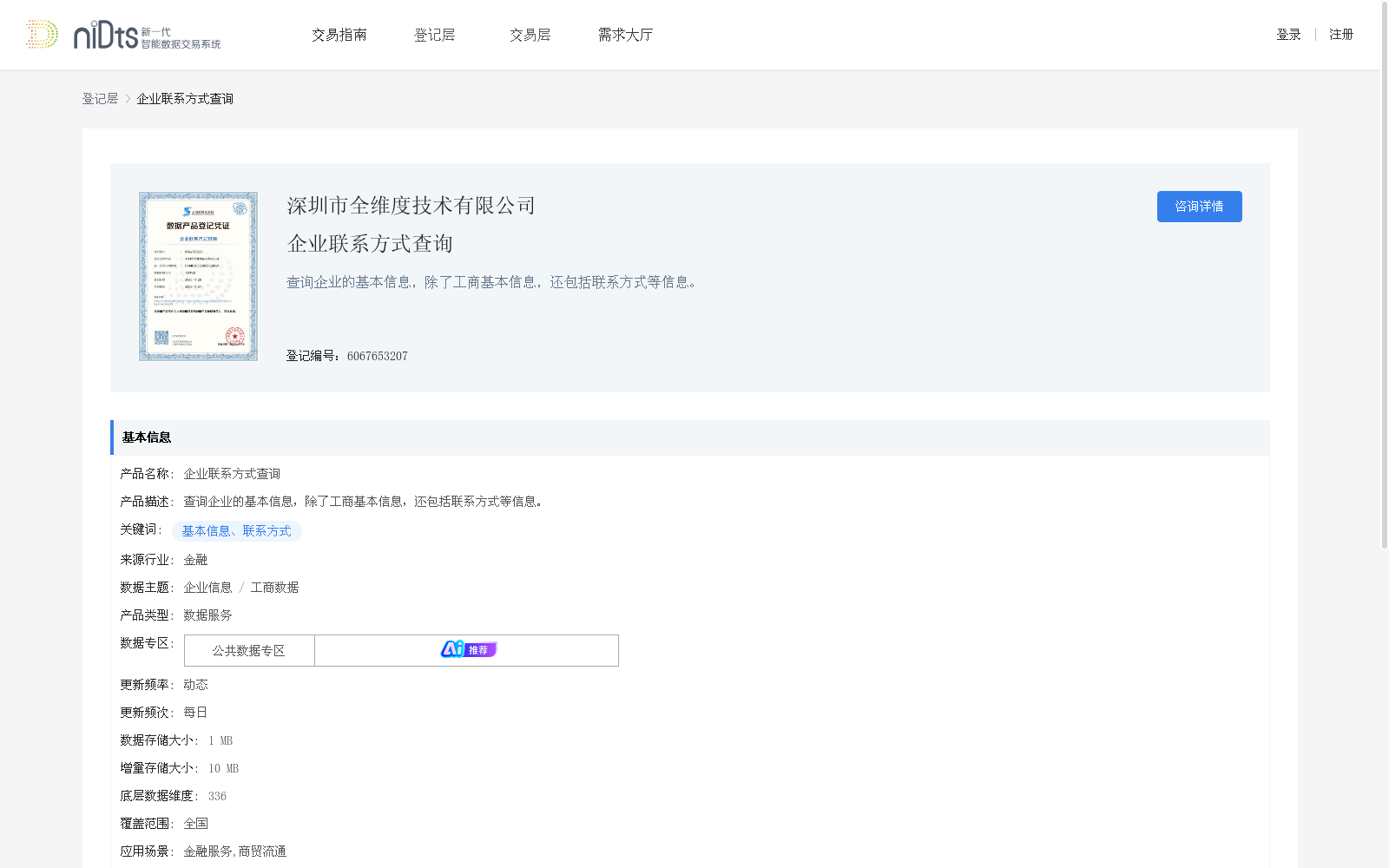
Task: Open 交易层 navigation menu
Action: 530,35
